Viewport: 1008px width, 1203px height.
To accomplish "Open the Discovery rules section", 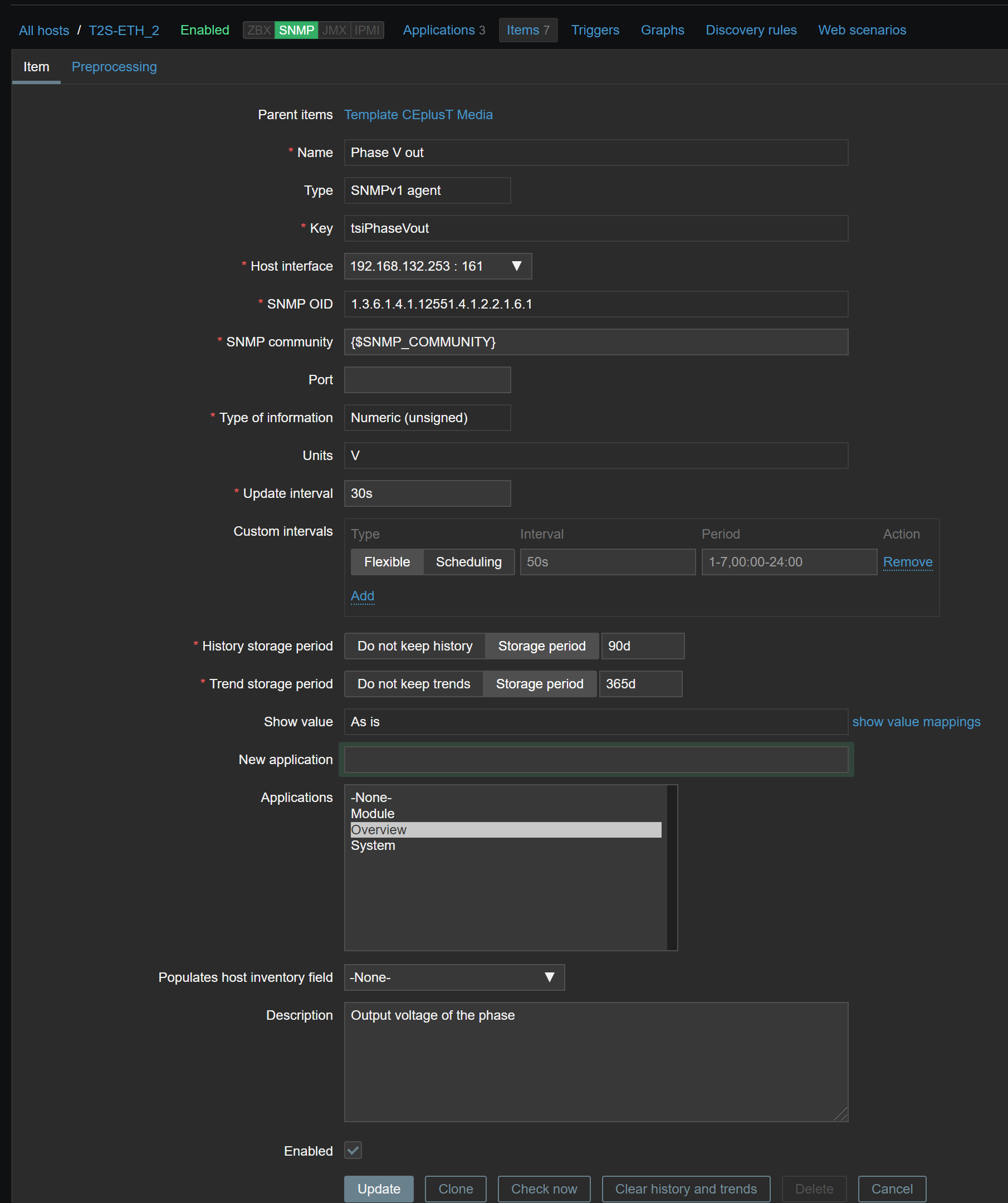I will pyautogui.click(x=750, y=31).
